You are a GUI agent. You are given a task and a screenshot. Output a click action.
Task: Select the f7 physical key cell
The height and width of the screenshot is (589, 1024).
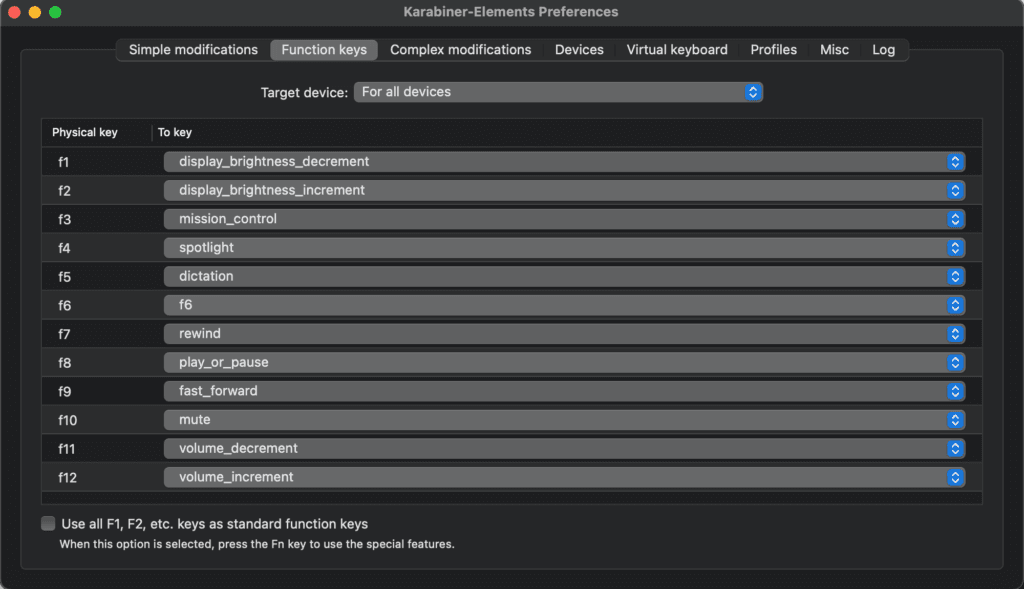64,334
